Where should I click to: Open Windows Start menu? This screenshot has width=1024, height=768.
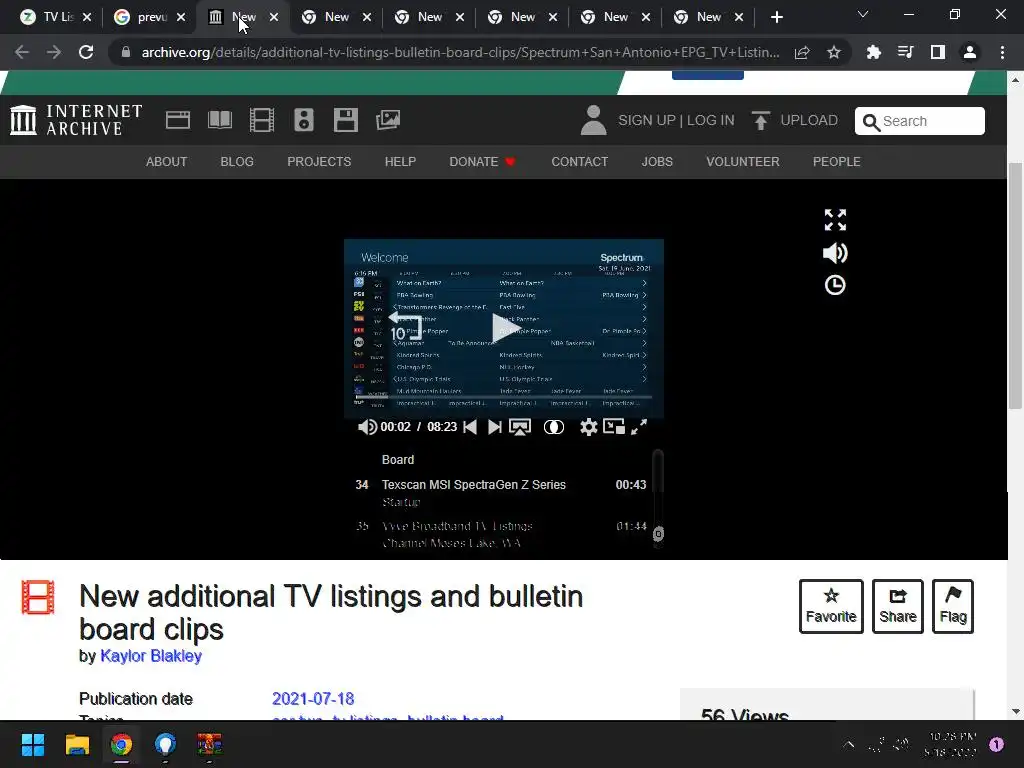33,744
